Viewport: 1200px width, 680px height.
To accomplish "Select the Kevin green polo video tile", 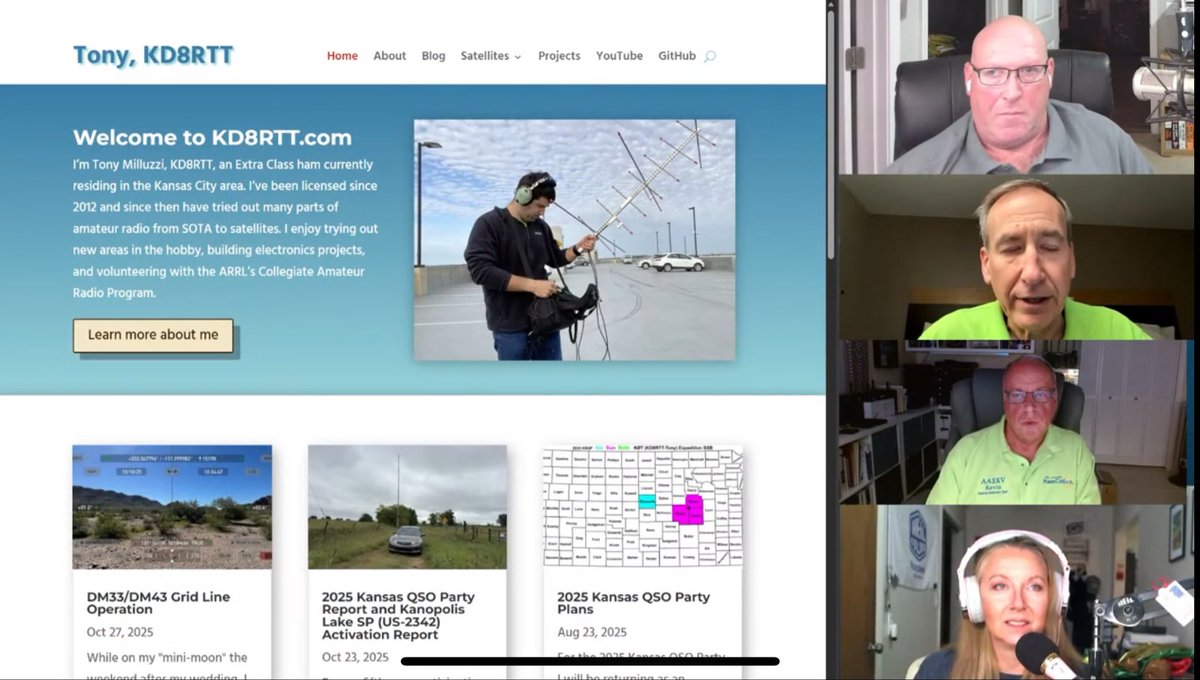I will point(1017,422).
